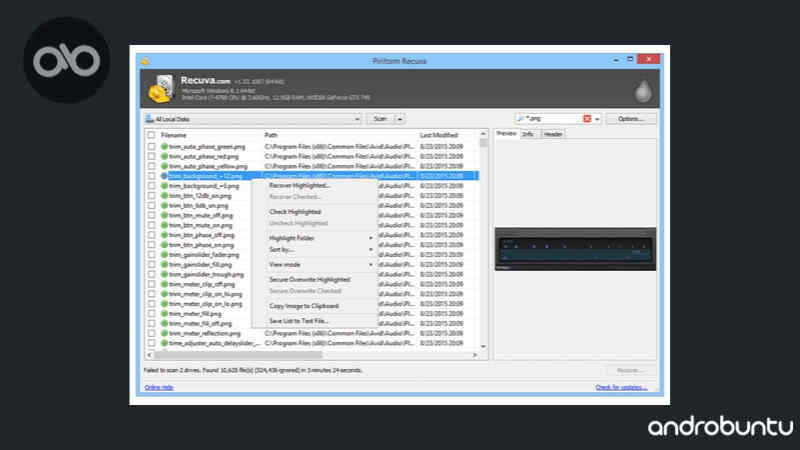Click the horizontal scrollbar right arrow
Screen dimensions: 800x450
[474, 355]
